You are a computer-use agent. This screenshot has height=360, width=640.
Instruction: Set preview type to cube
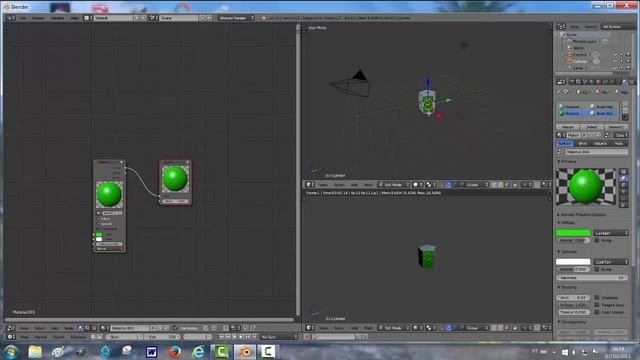623,185
